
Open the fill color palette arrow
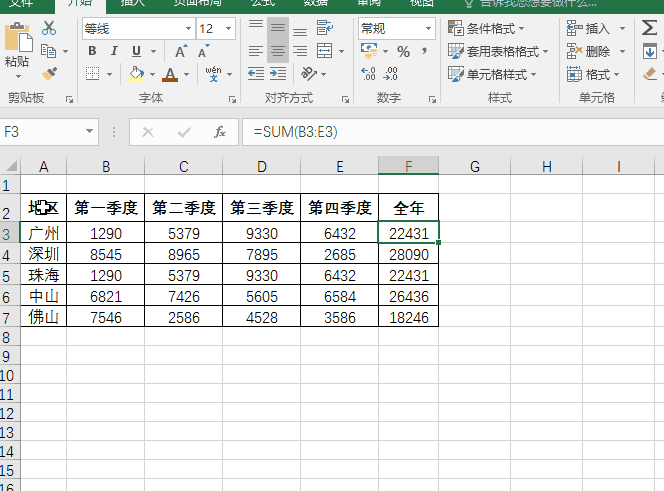point(152,75)
